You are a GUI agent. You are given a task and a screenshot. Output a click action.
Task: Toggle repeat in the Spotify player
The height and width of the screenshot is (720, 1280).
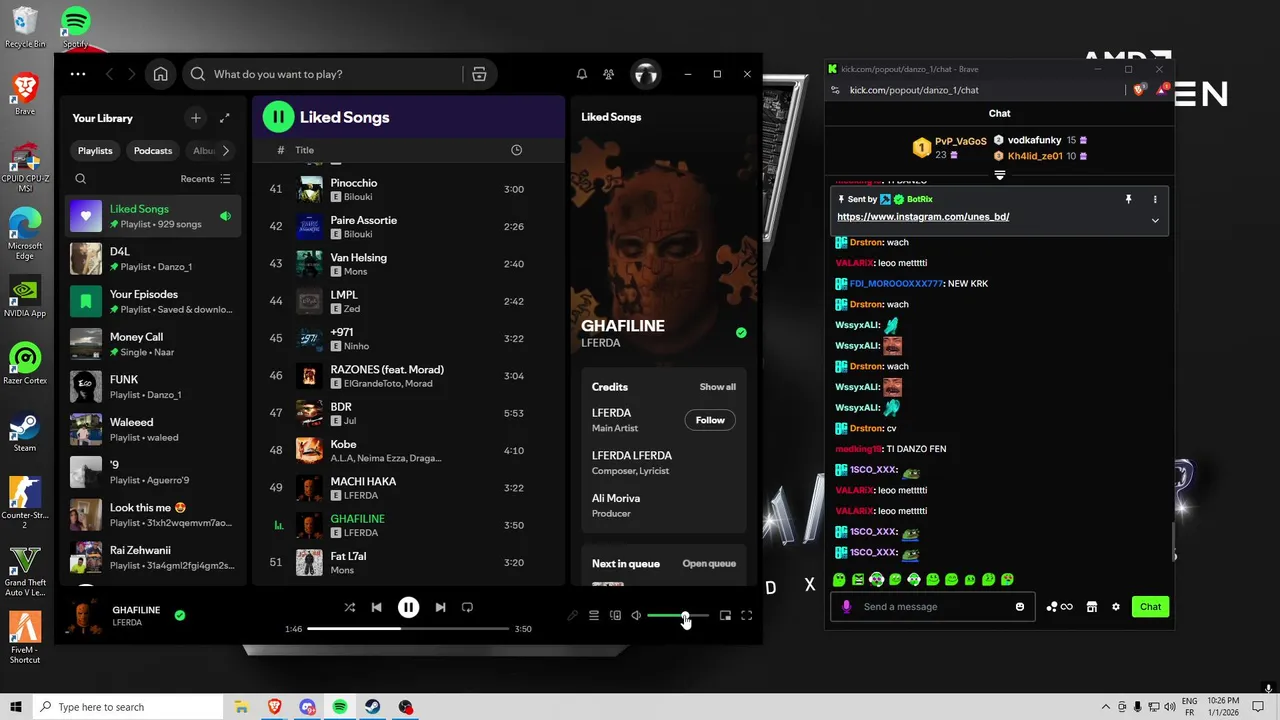click(x=467, y=607)
